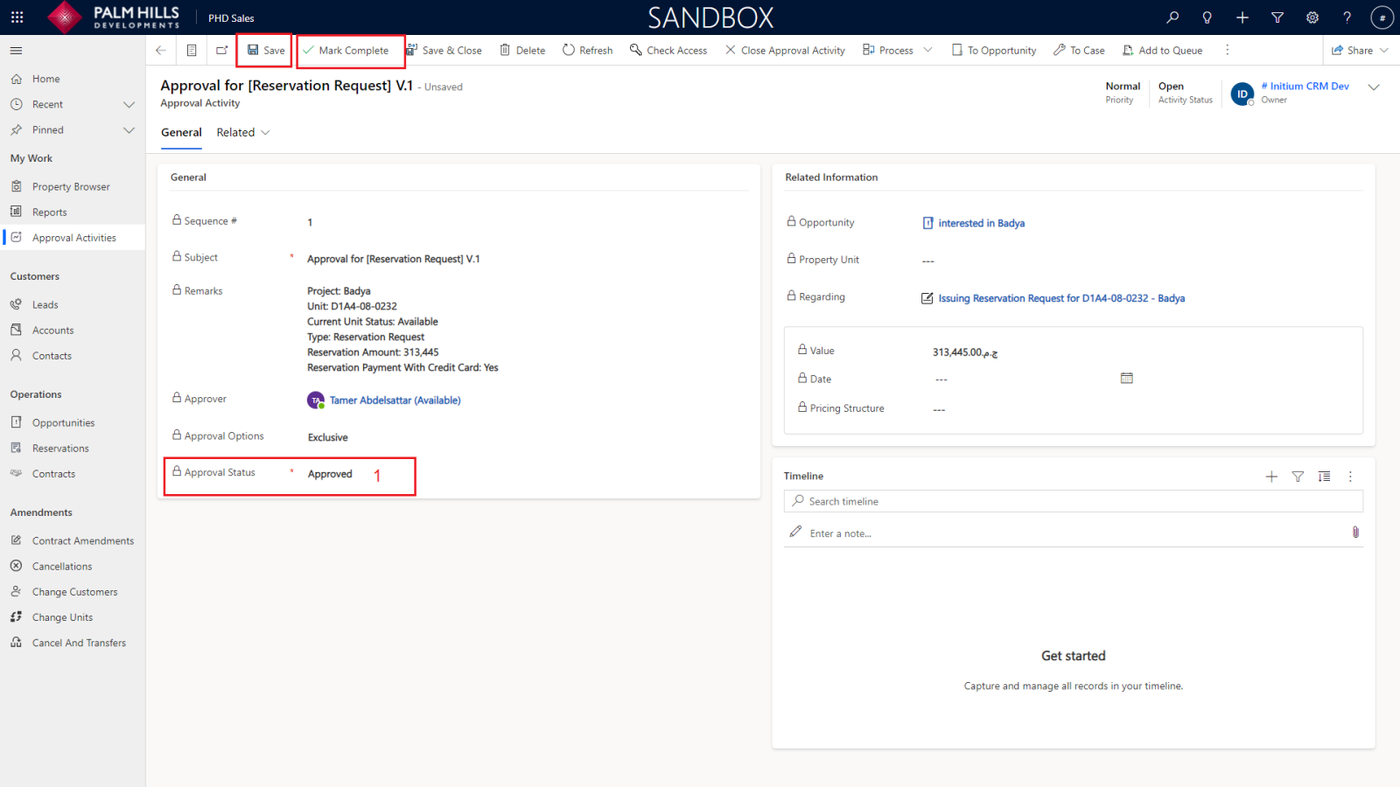Click the attachment paperclip icon in note
Screen dimensions: 1400x787
[1355, 533]
